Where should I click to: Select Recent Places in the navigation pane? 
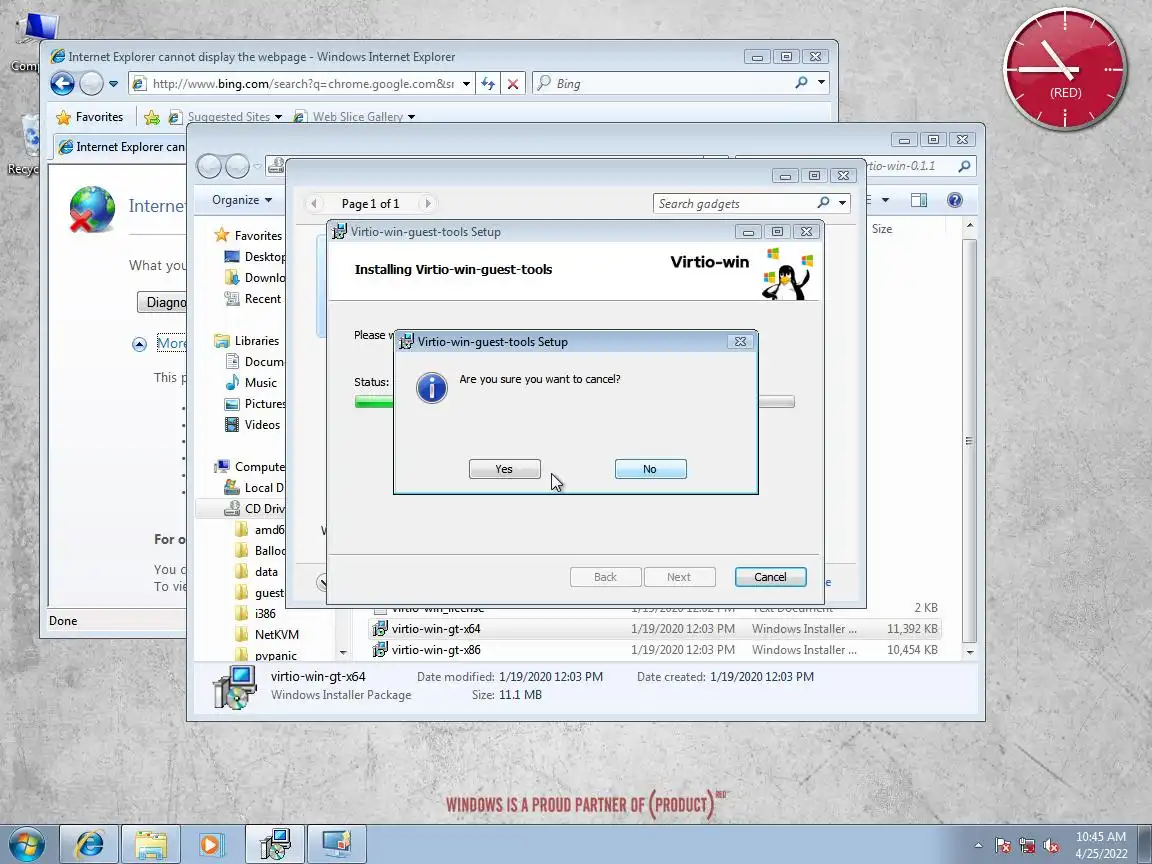click(x=253, y=299)
